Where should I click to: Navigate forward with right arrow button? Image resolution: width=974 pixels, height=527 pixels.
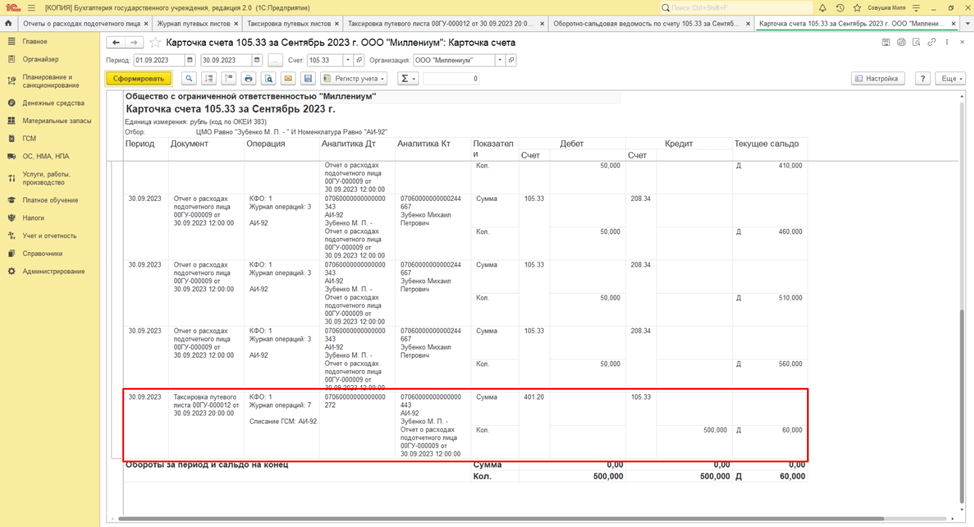[134, 43]
